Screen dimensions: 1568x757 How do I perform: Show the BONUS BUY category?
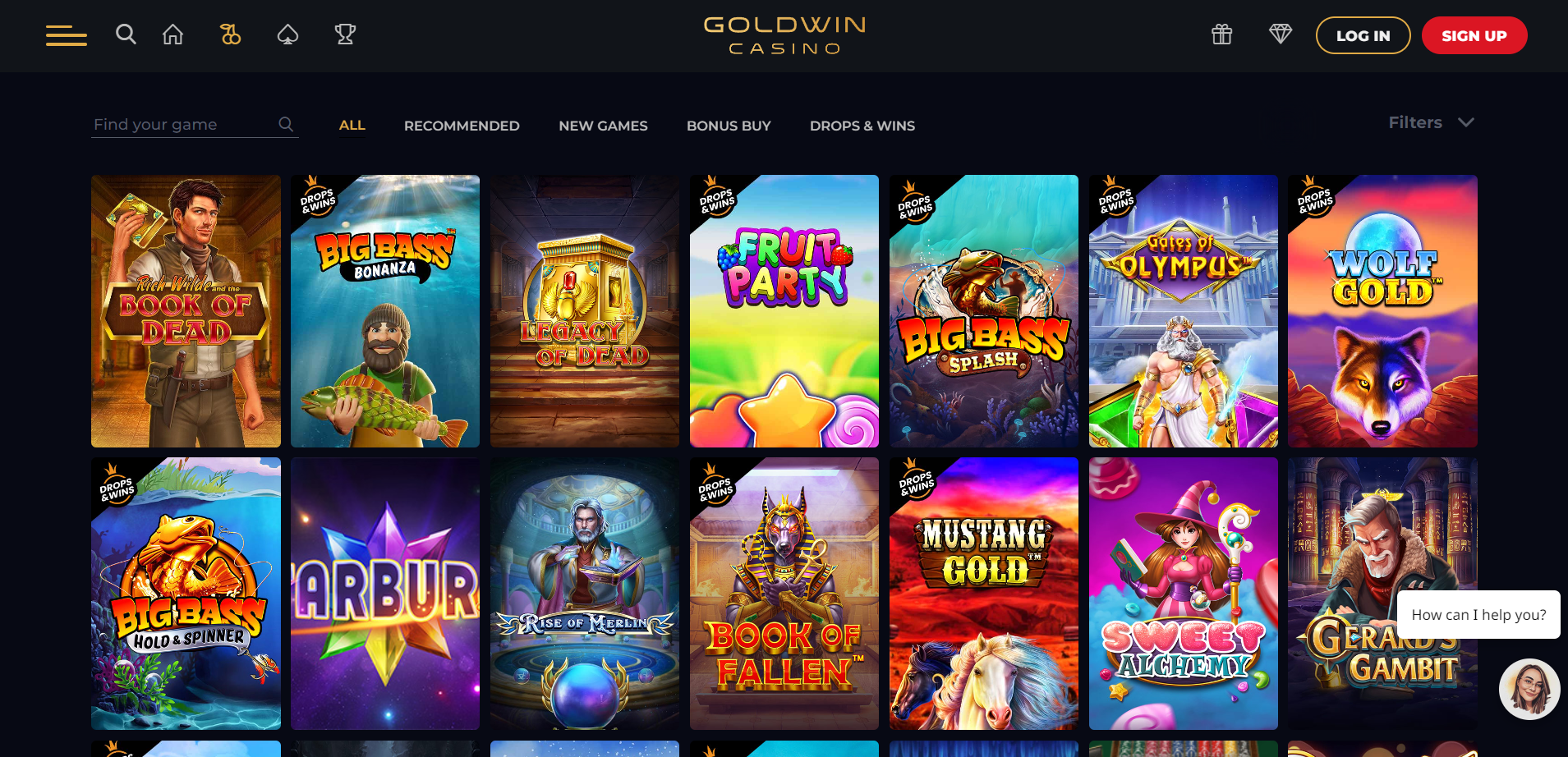coord(729,126)
